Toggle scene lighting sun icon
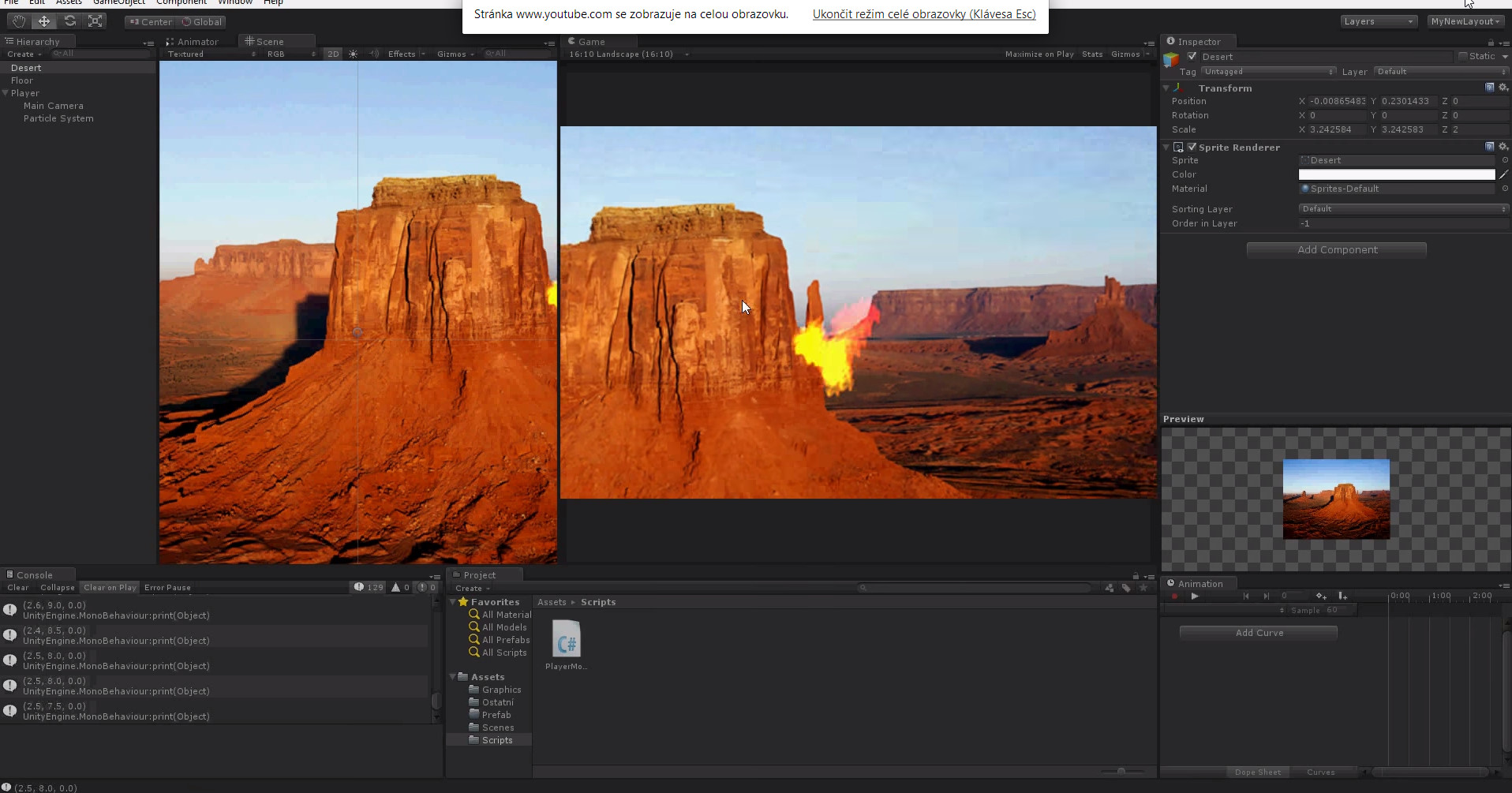 (x=353, y=54)
